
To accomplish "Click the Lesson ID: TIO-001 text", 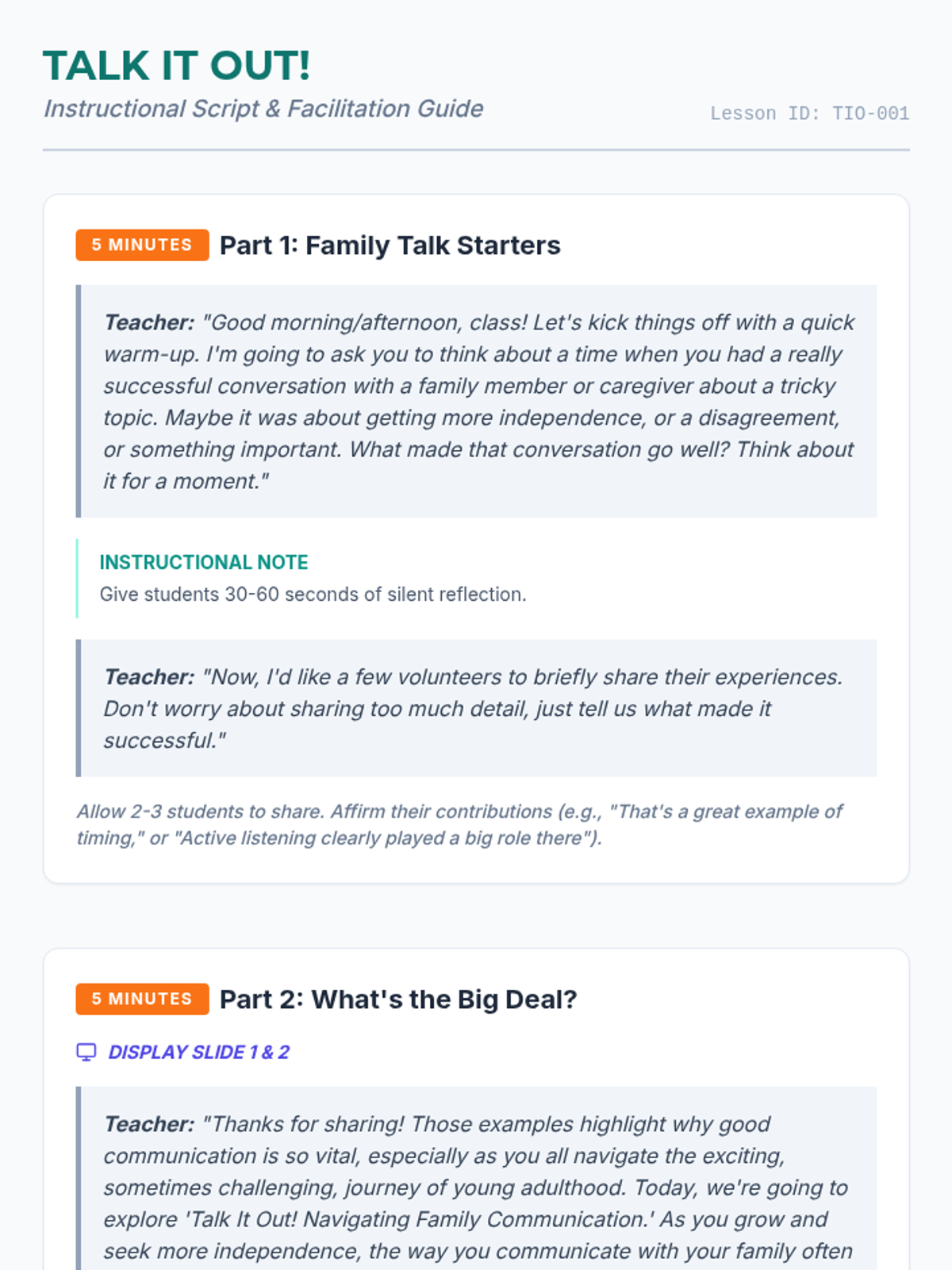I will (809, 114).
